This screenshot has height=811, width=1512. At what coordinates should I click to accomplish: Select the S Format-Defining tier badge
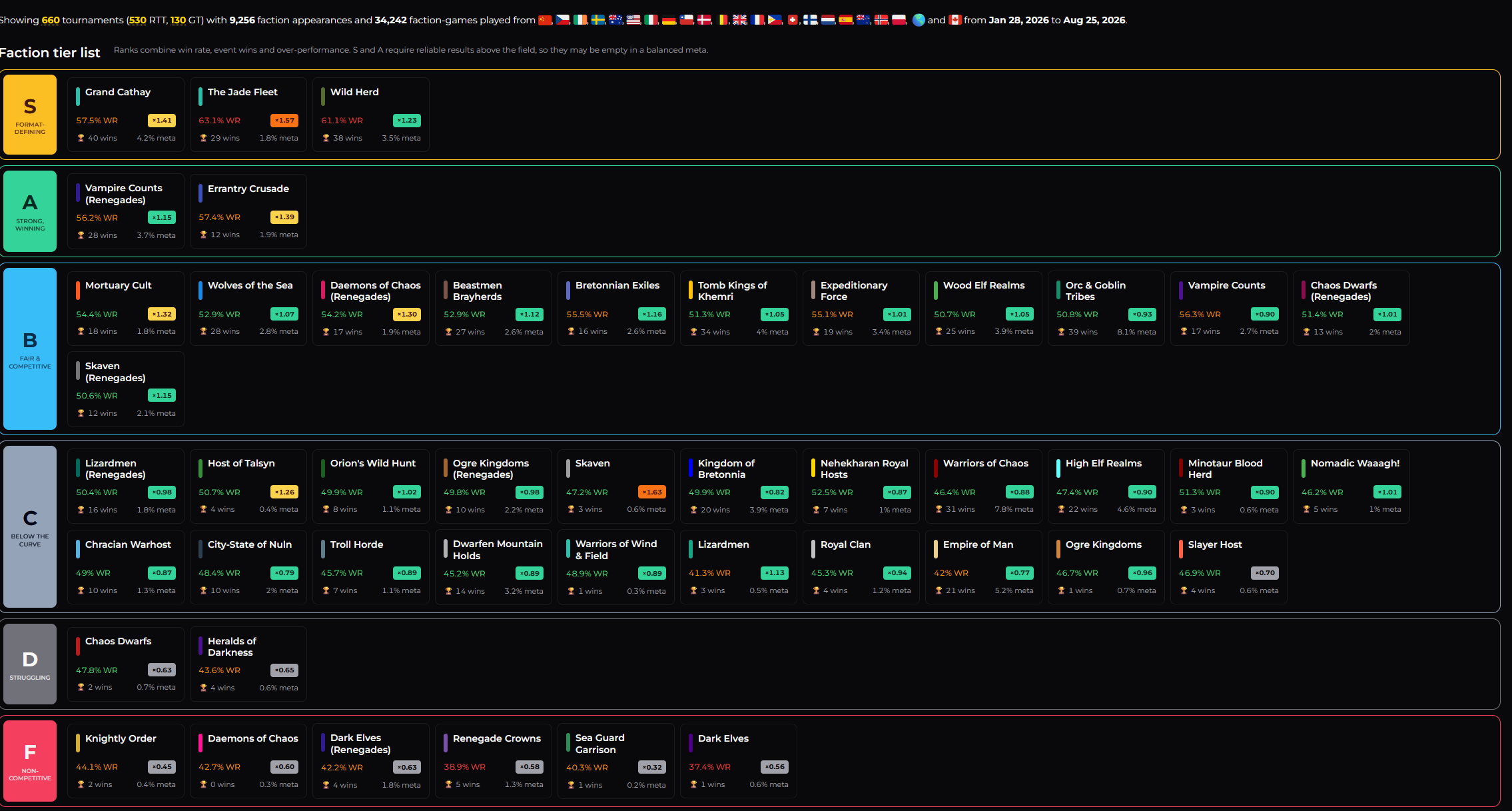(x=30, y=115)
